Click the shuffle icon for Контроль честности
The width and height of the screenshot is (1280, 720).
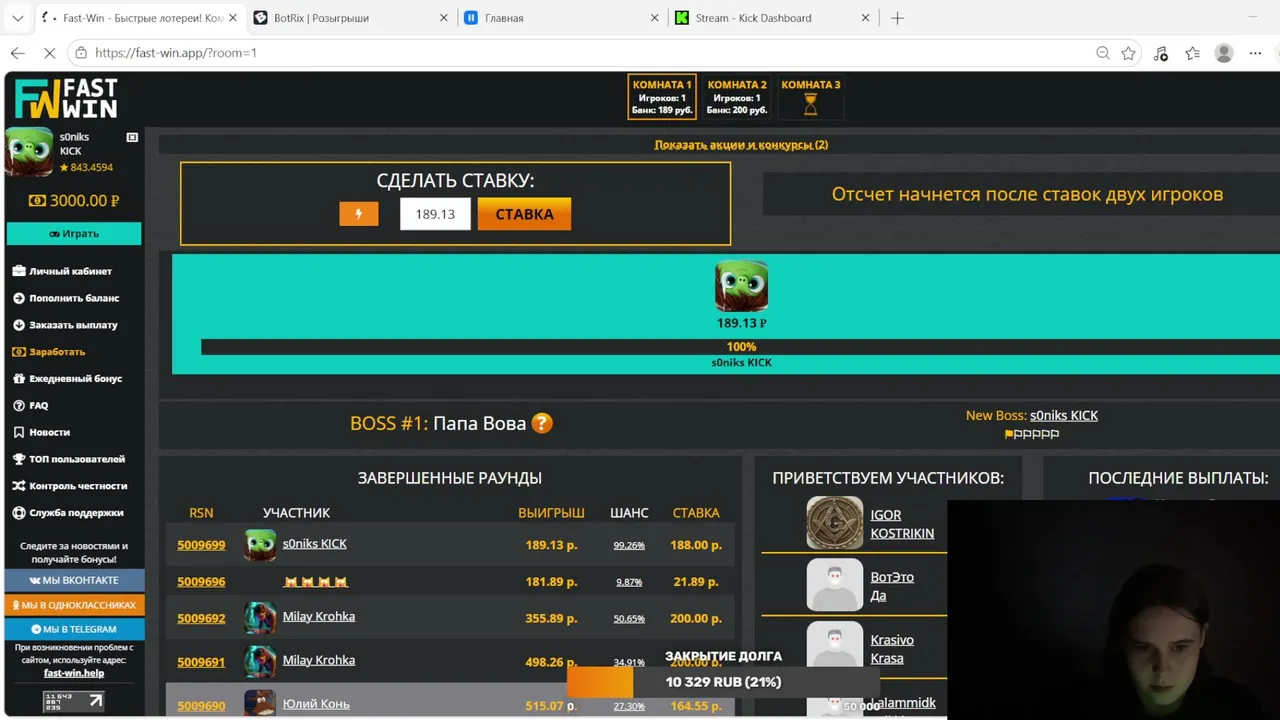(x=19, y=486)
